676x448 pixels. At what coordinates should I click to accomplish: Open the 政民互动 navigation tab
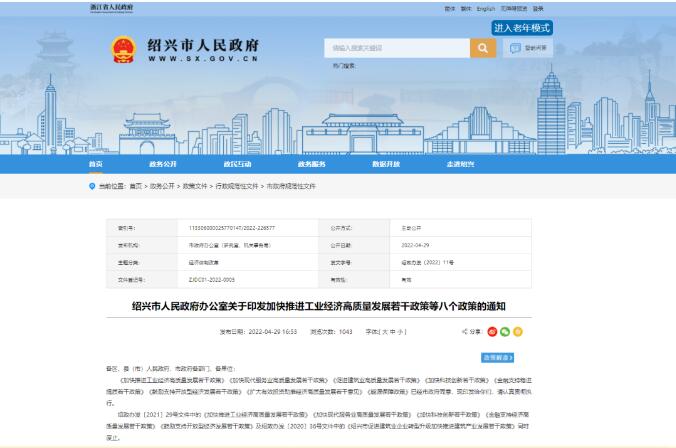pos(237,163)
